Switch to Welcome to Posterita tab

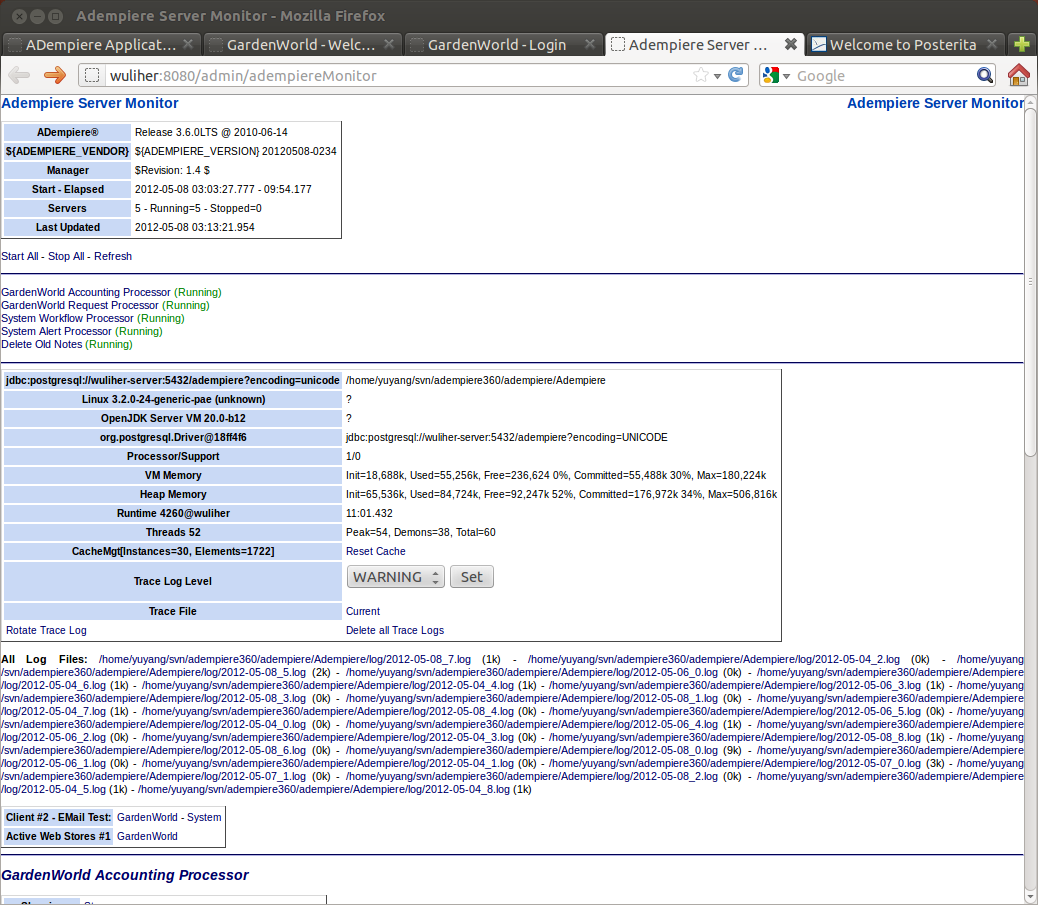coord(905,44)
